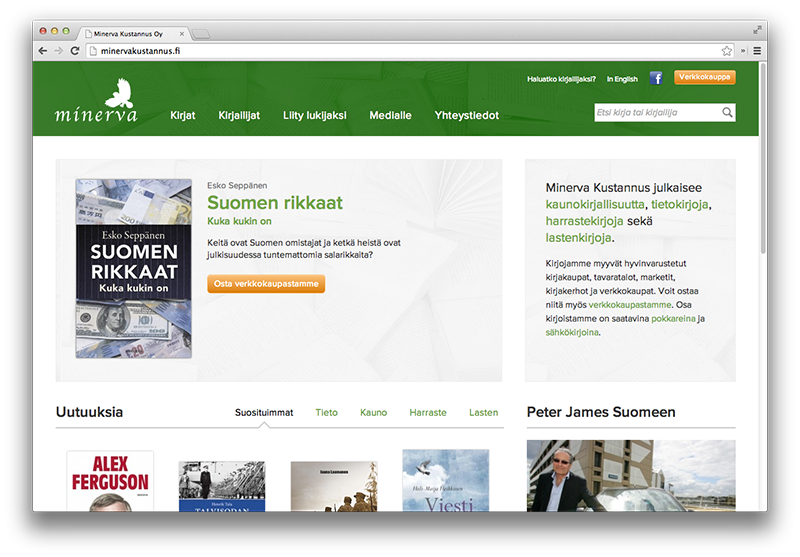Viewport: 800px width, 557px height.
Task: Go to the Yhteystiedot page
Action: [466, 116]
